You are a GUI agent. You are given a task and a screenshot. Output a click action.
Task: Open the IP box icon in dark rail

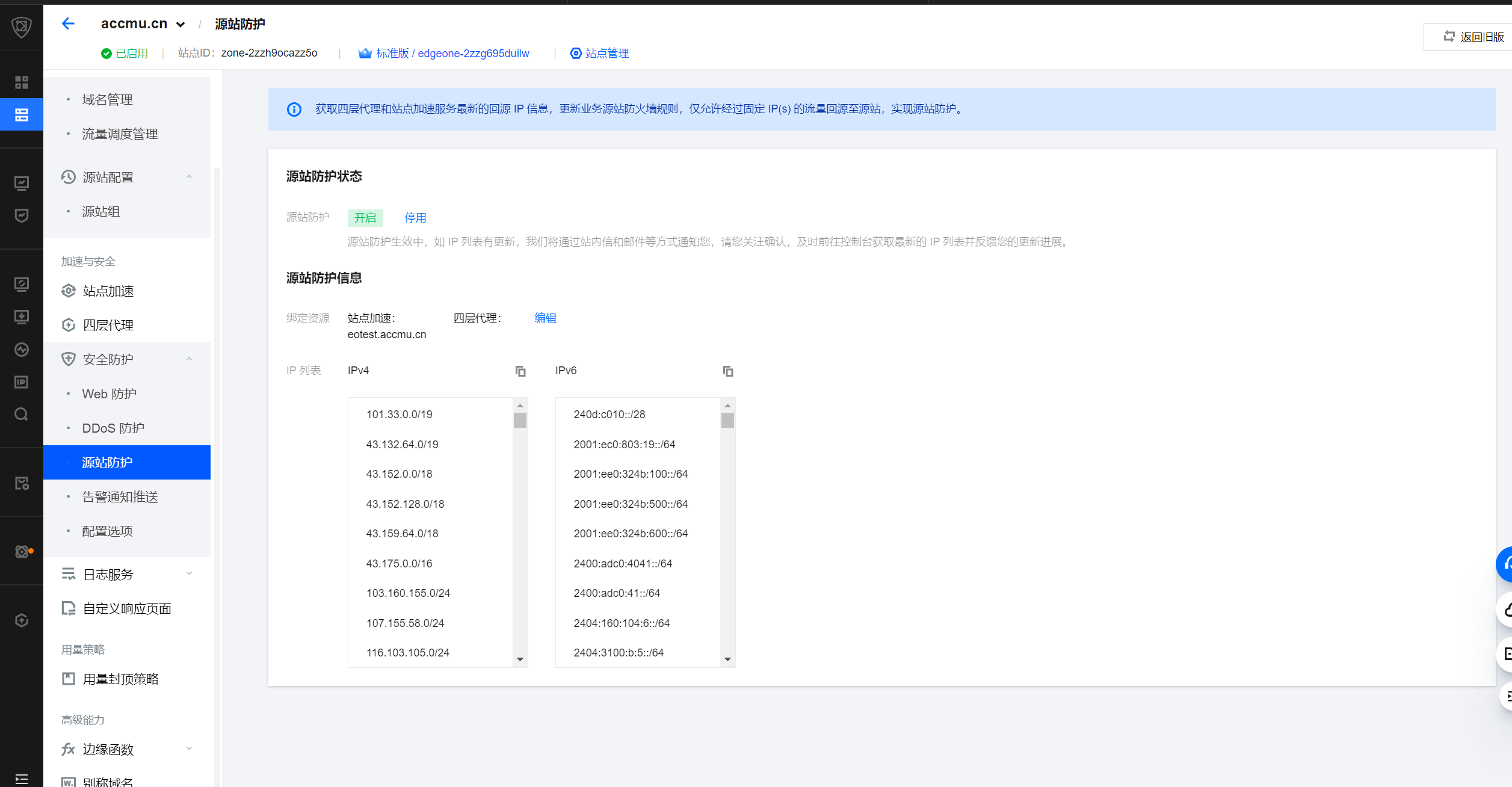[22, 382]
